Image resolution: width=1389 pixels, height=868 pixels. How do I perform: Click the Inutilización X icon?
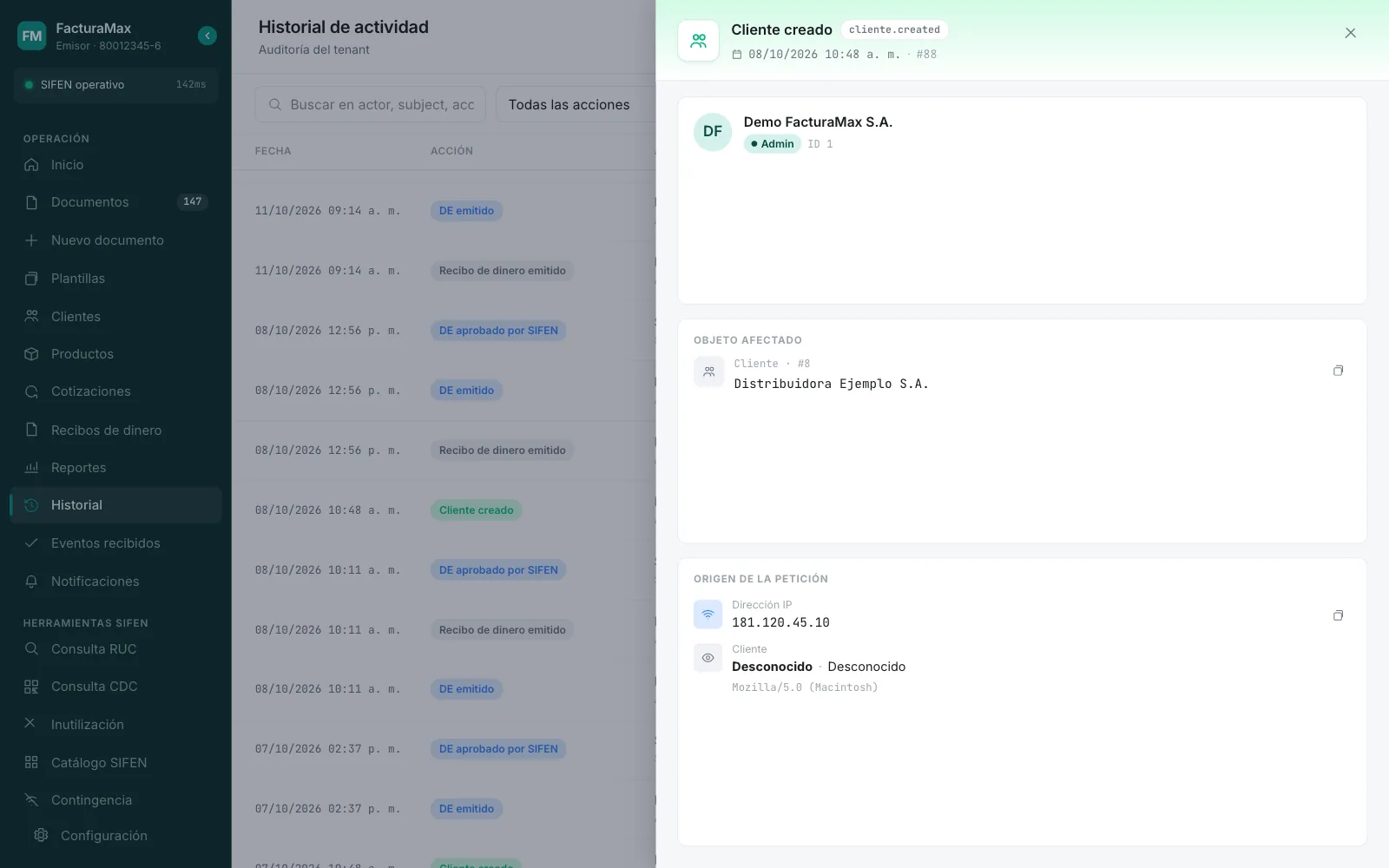pyautogui.click(x=30, y=723)
